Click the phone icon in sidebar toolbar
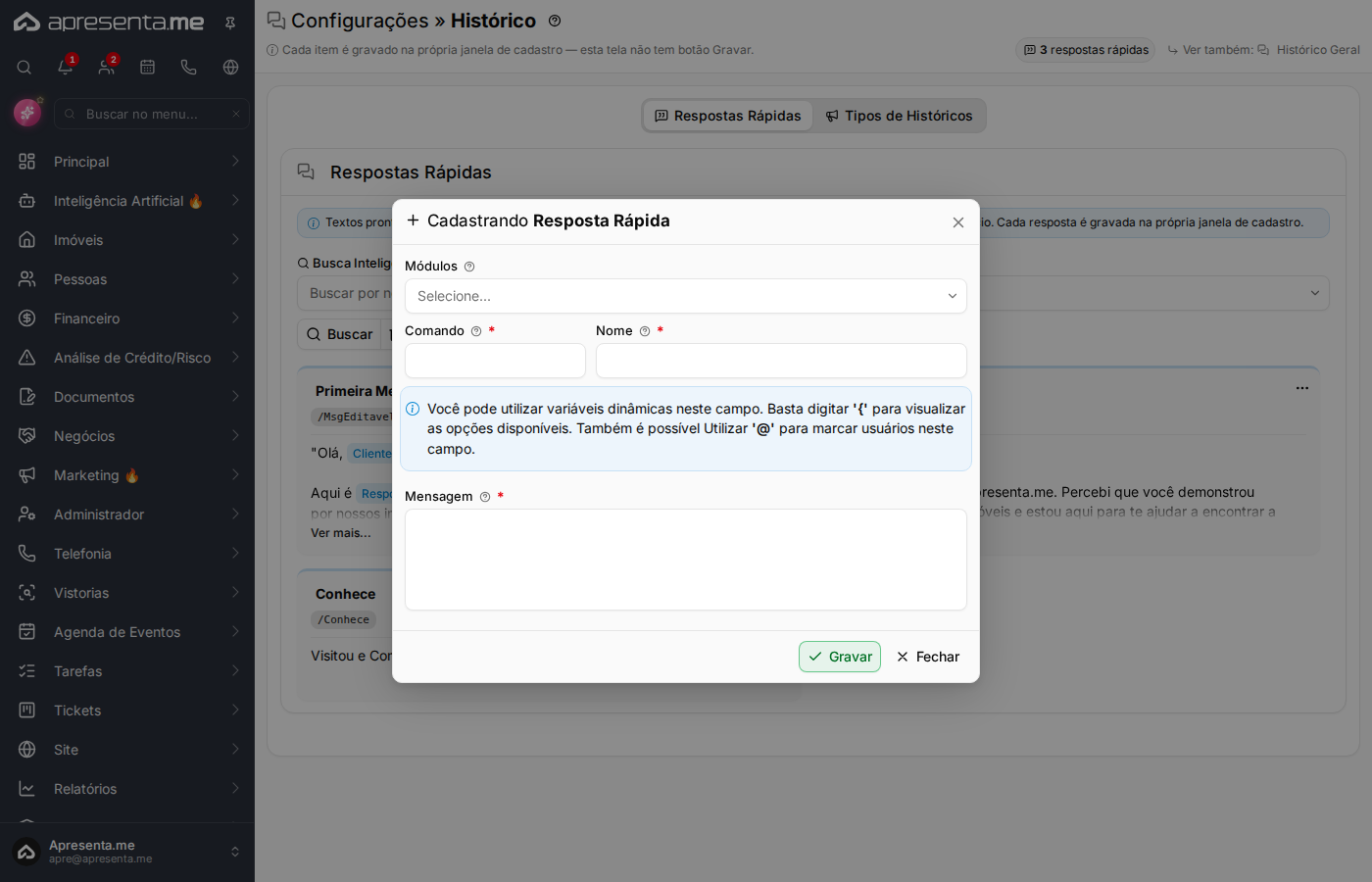Viewport: 1372px width, 882px height. tap(189, 68)
